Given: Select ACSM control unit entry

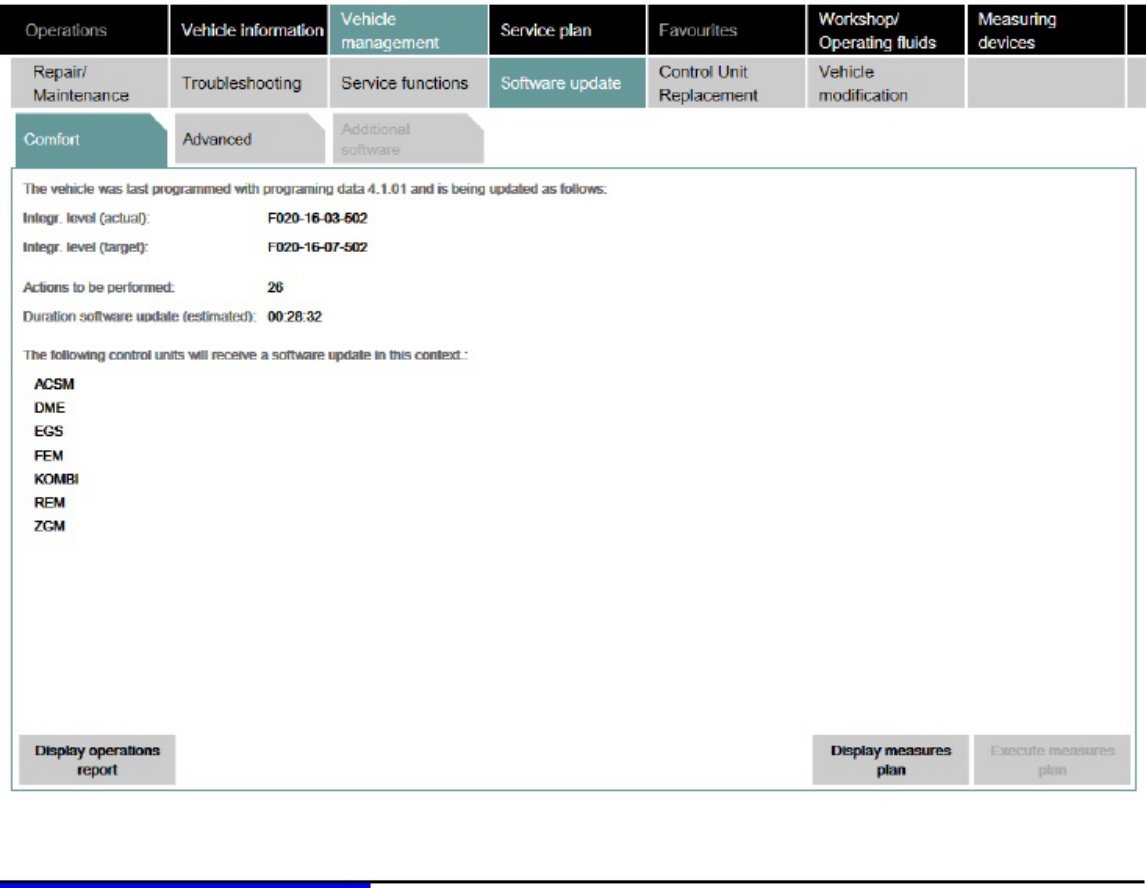Looking at the screenshot, I should [x=54, y=384].
